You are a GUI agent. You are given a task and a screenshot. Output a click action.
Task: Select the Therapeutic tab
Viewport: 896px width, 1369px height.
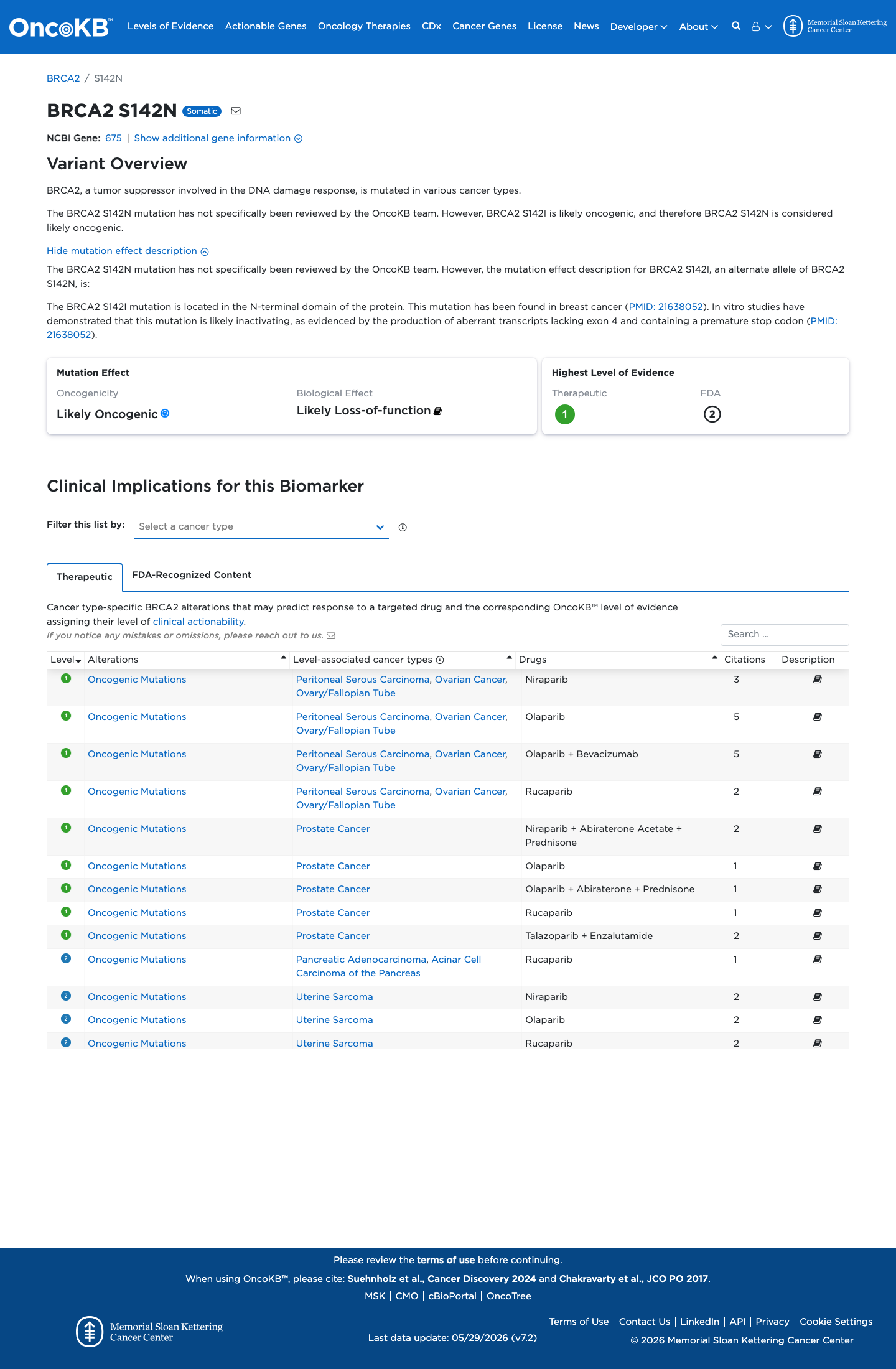85,577
